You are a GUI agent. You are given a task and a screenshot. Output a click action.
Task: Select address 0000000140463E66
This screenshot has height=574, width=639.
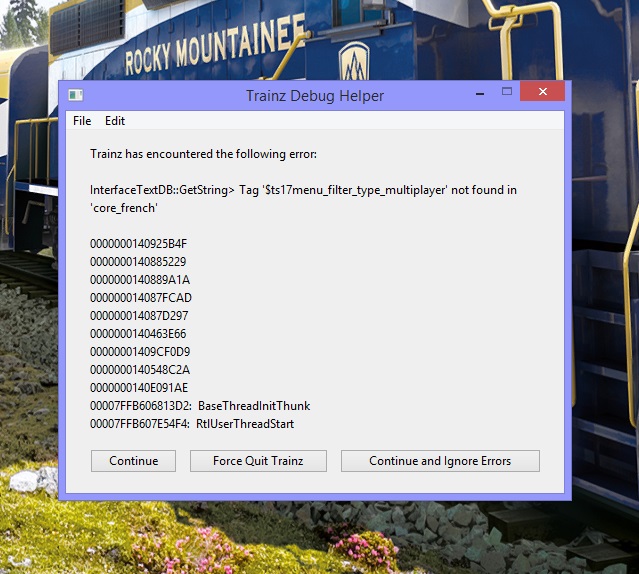[x=138, y=334]
